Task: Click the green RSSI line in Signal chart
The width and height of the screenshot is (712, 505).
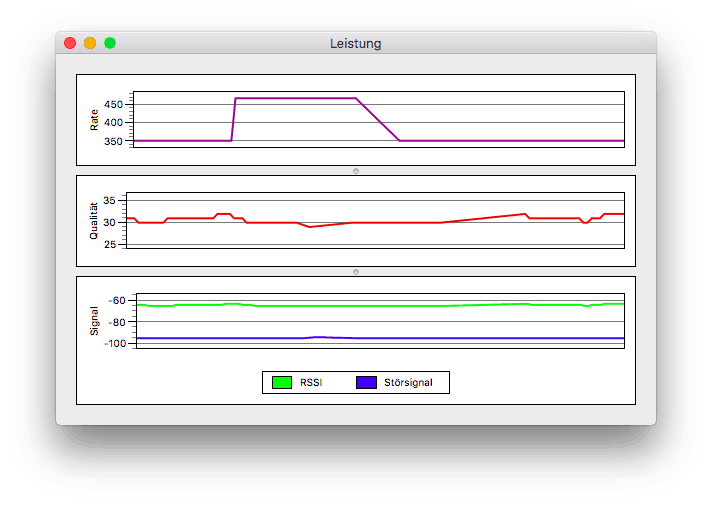Action: coord(400,306)
